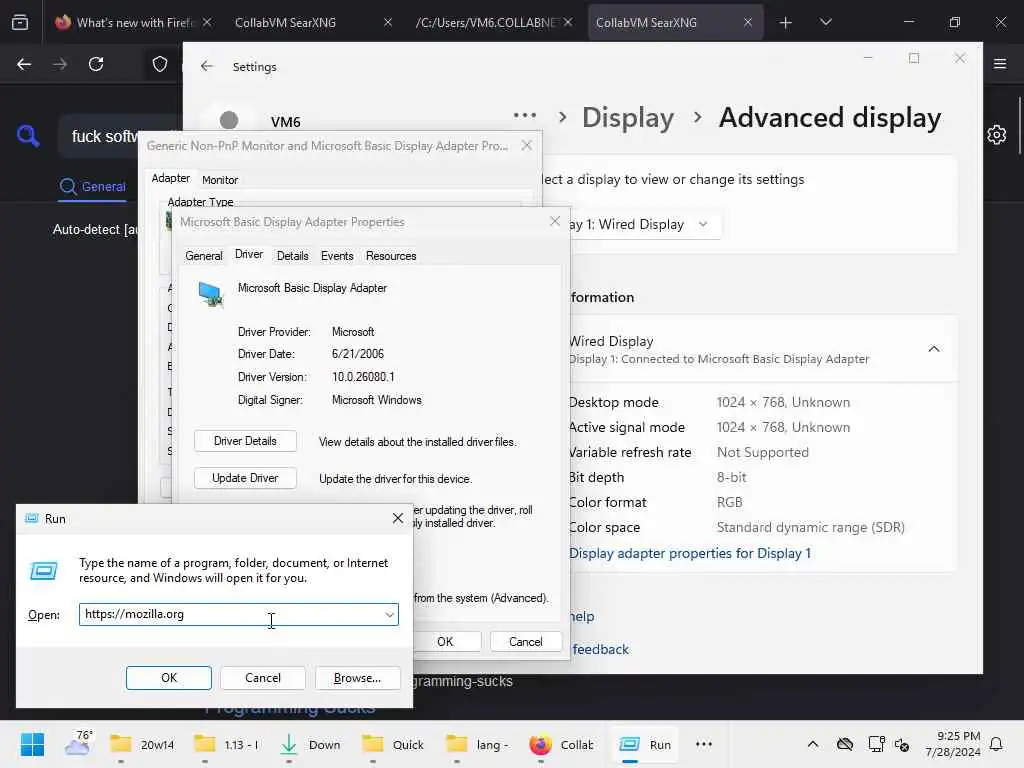1024x768 pixels.
Task: Switch to What's new with Firefox tab
Action: [133, 22]
